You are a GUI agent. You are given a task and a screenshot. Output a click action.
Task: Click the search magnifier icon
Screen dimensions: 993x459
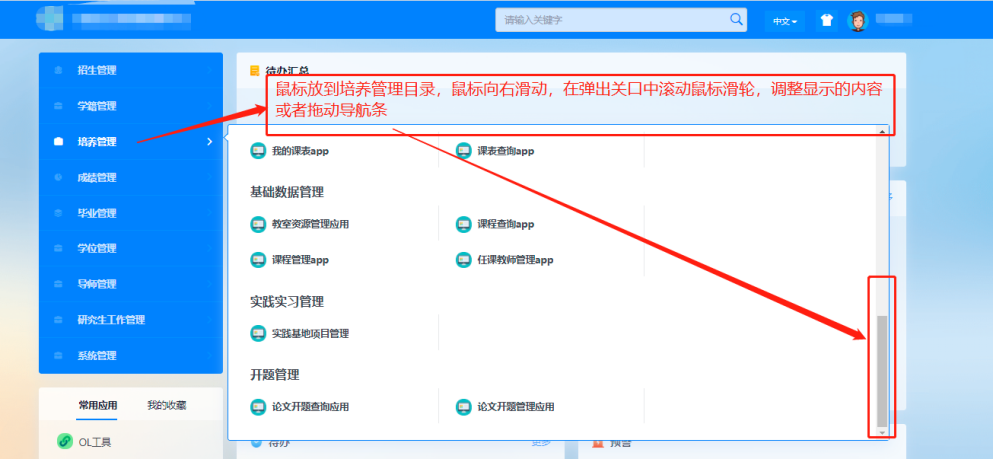[x=736, y=19]
